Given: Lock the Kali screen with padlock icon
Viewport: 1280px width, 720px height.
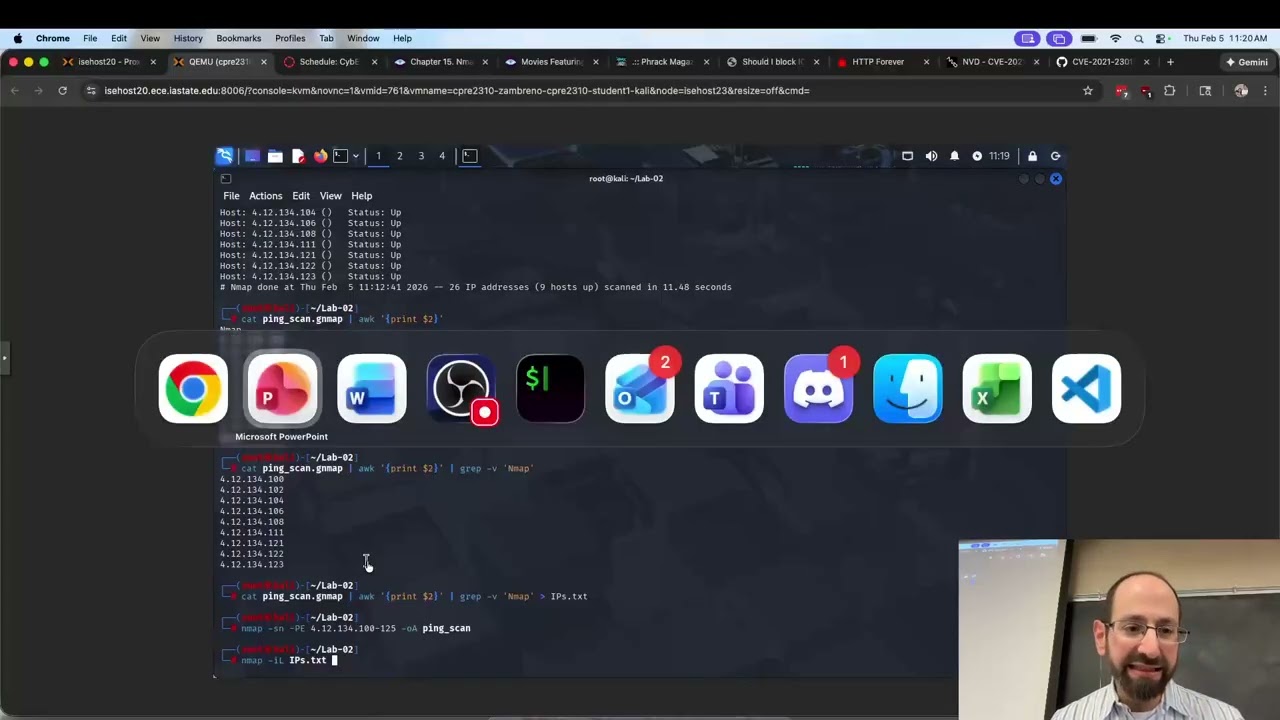Looking at the screenshot, I should 1032,156.
